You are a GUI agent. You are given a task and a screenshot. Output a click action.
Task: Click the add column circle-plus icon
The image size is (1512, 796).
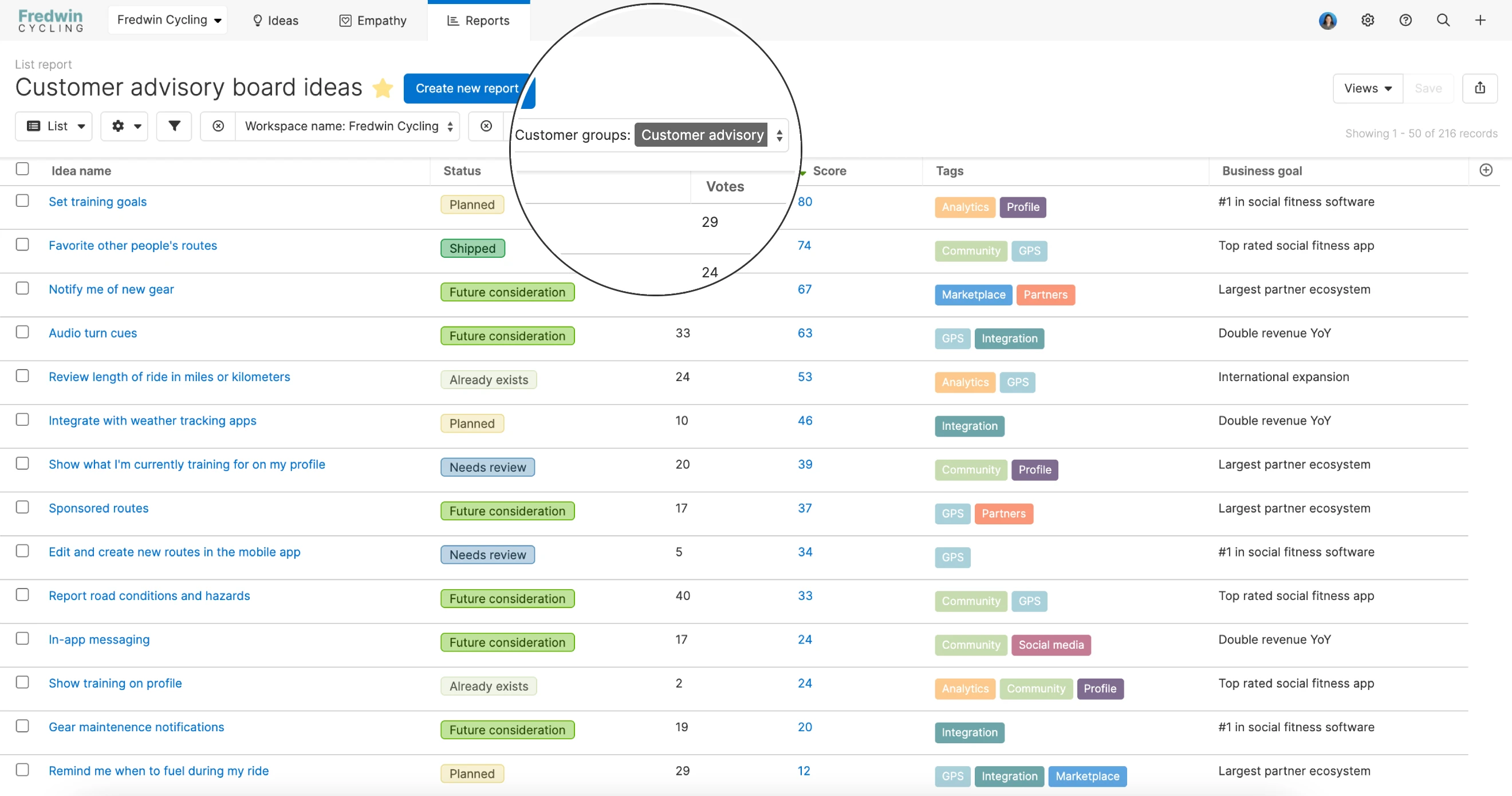[1486, 170]
